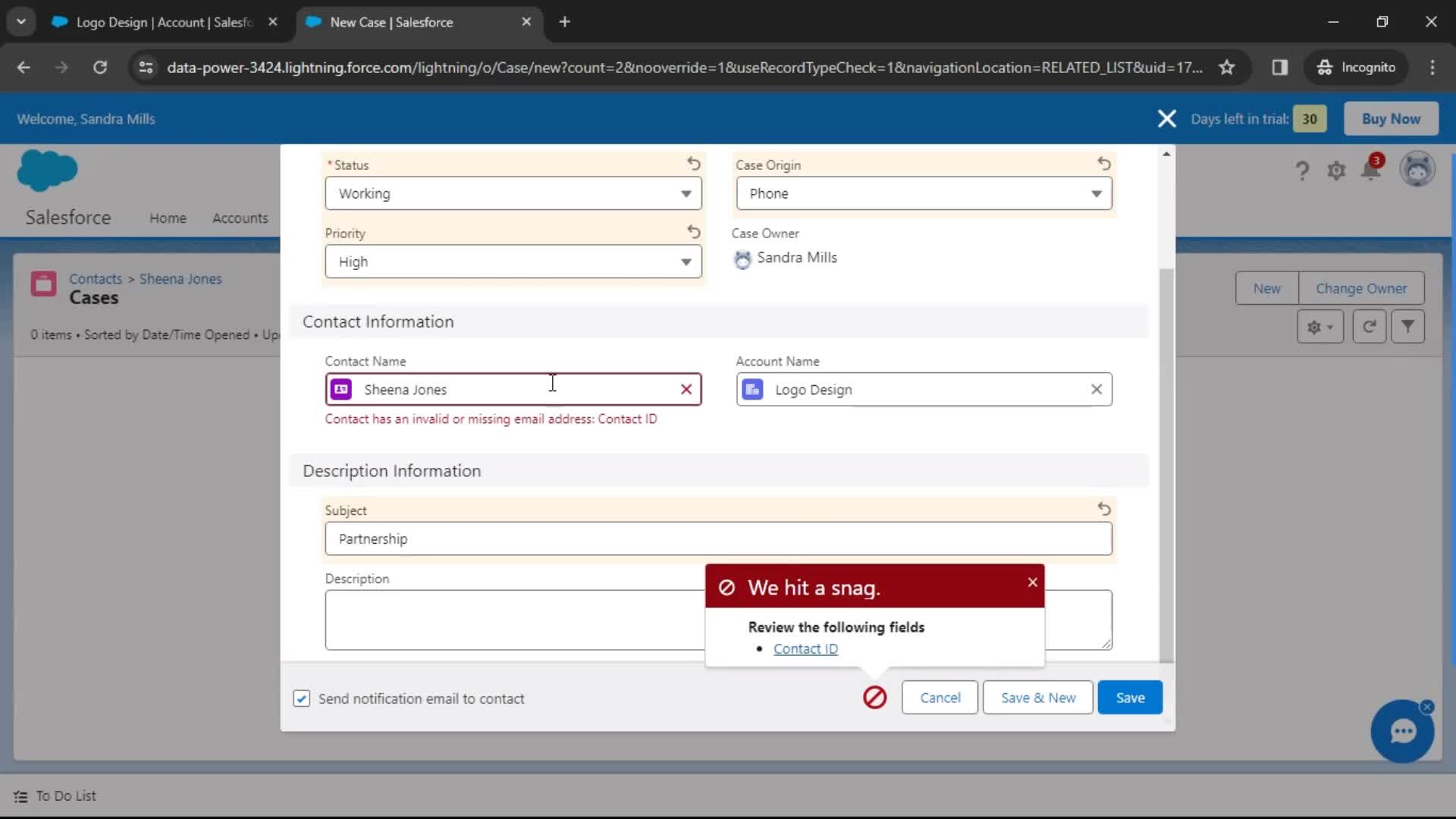Bookmark this page with the star icon
This screenshot has height=819, width=1456.
point(1226,67)
